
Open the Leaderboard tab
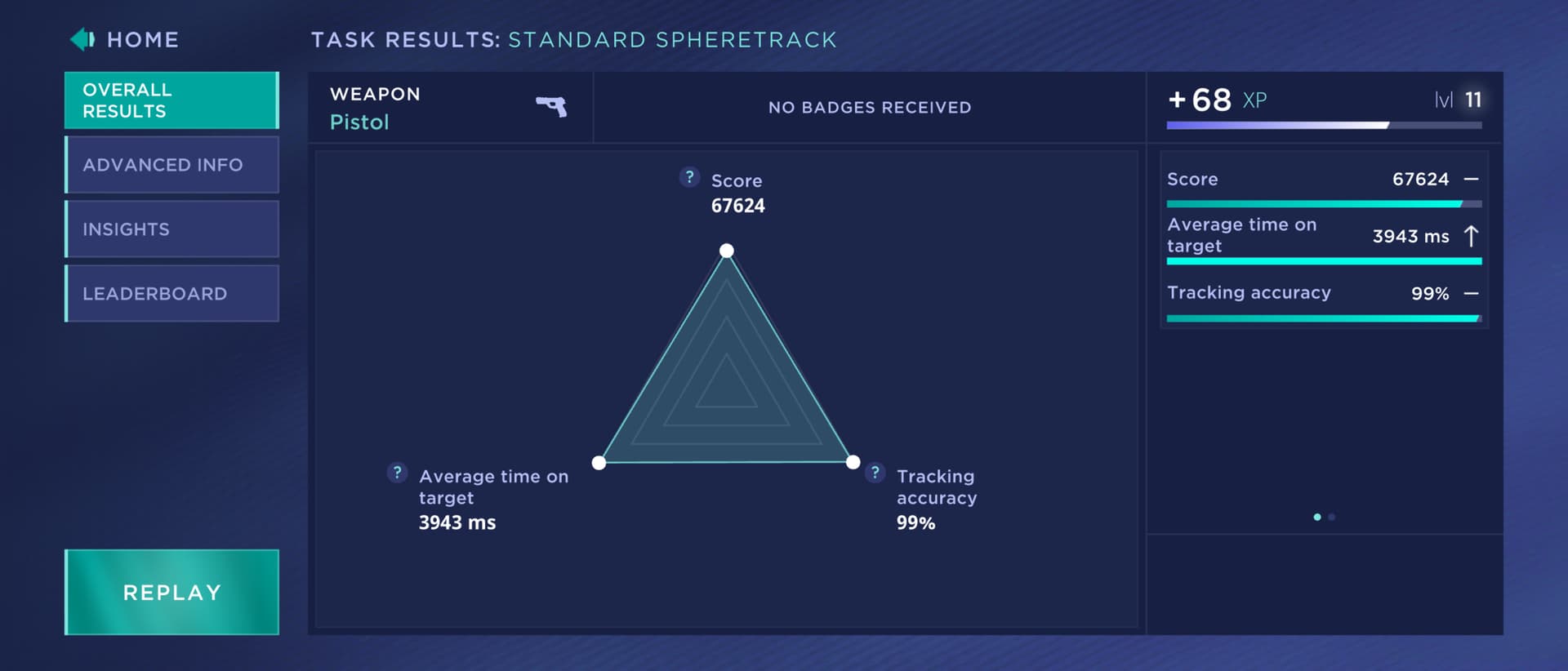pyautogui.click(x=171, y=294)
